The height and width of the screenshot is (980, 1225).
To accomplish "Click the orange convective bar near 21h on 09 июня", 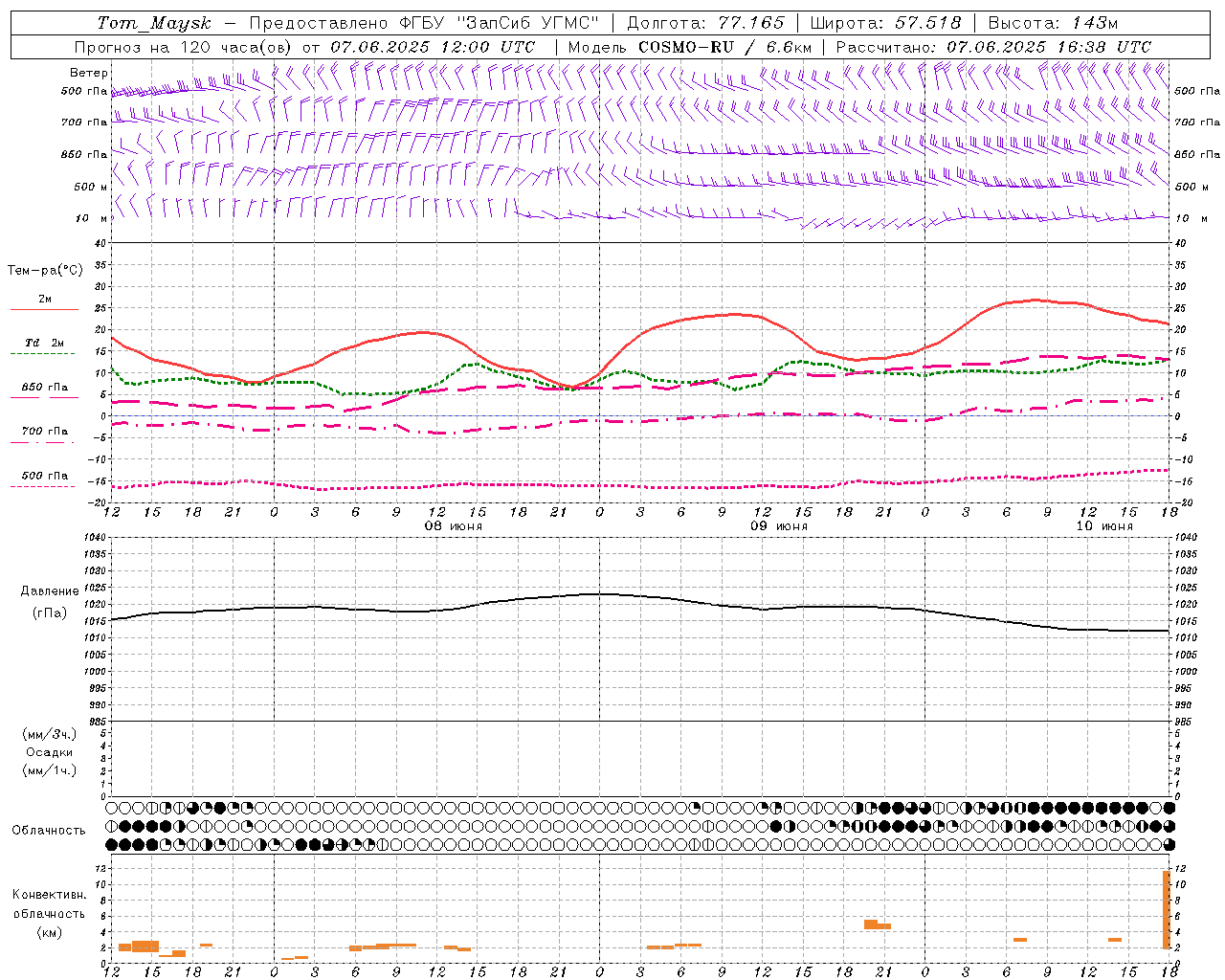I will click(878, 924).
